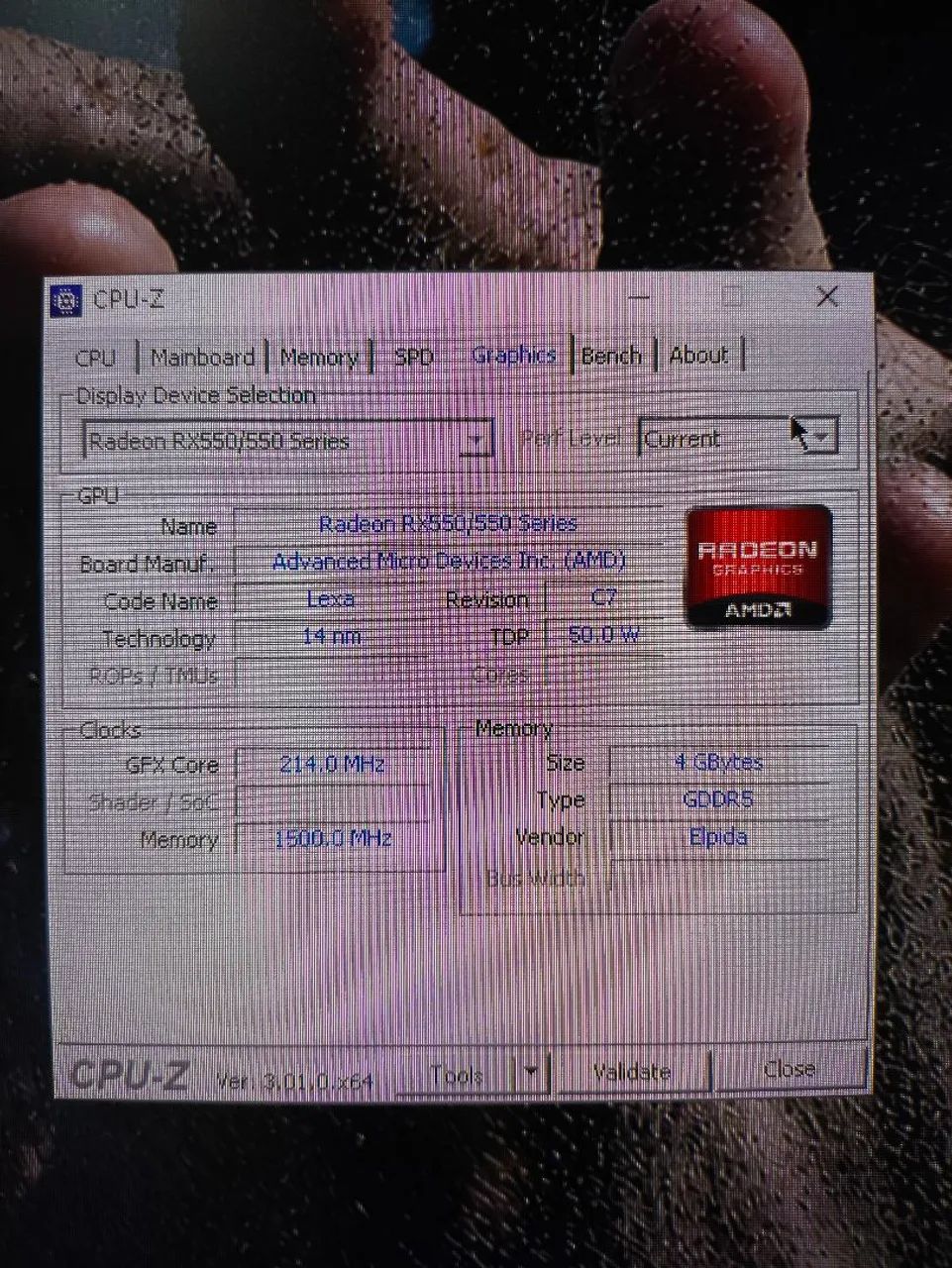Click the Technology value 14 nm
The width and height of the screenshot is (952, 1268).
pos(331,635)
